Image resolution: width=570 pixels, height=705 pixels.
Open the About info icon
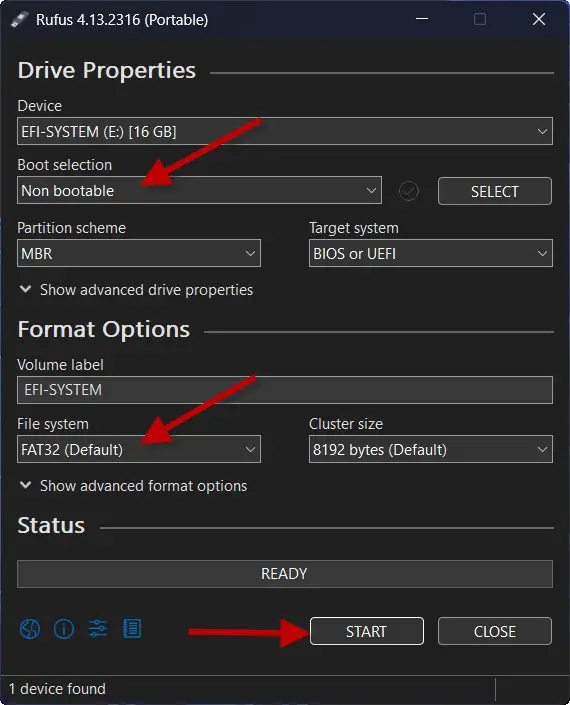coord(64,629)
